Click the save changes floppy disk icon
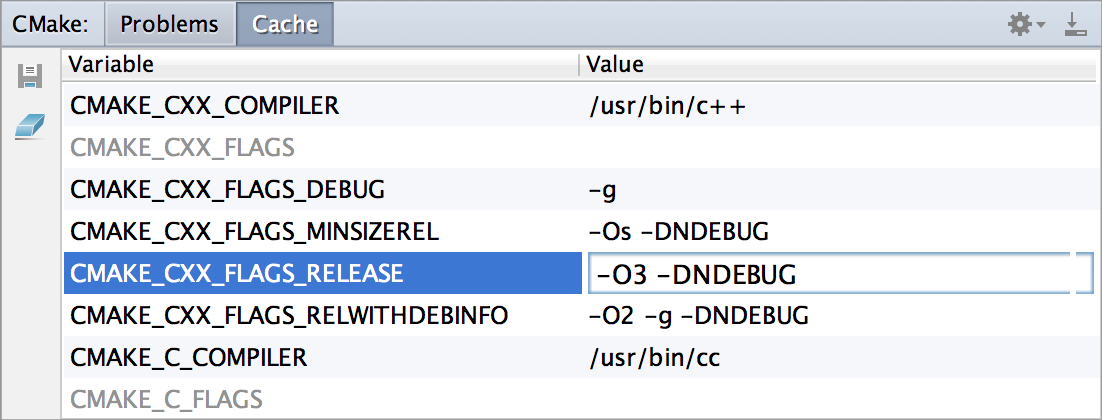The height and width of the screenshot is (420, 1102). point(30,77)
